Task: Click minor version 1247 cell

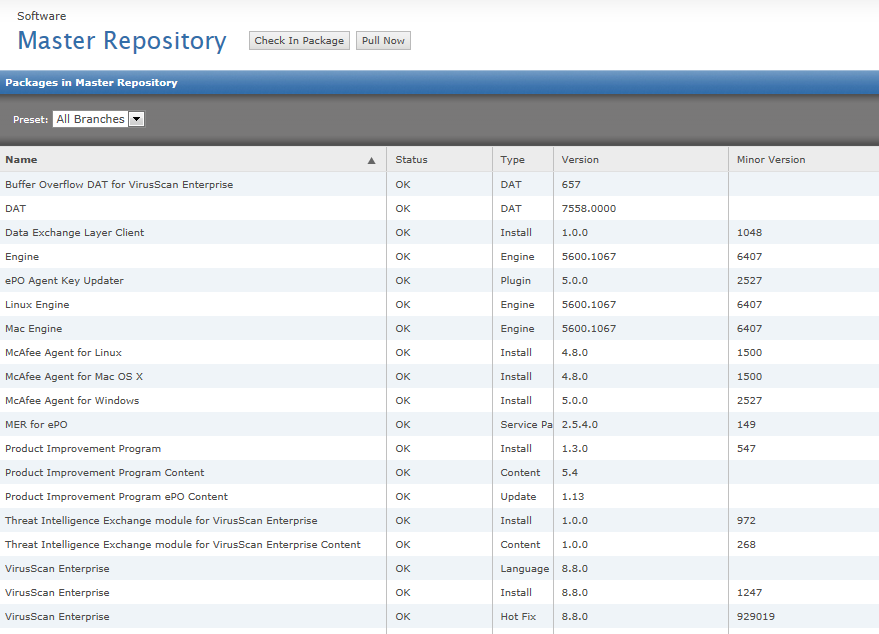Action: pos(750,593)
